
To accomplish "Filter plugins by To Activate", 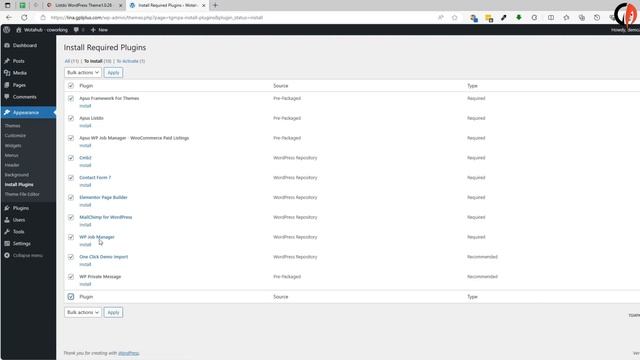I will 130,61.
